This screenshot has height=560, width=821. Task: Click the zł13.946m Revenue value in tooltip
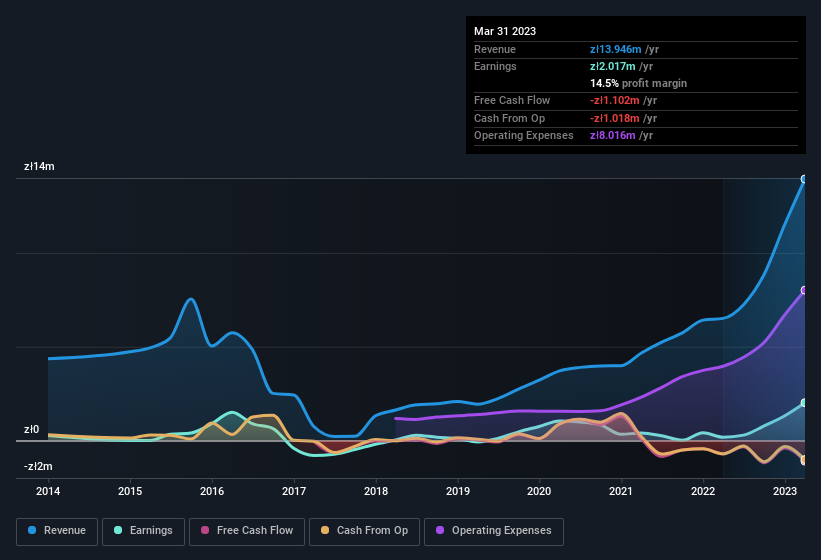(x=615, y=49)
